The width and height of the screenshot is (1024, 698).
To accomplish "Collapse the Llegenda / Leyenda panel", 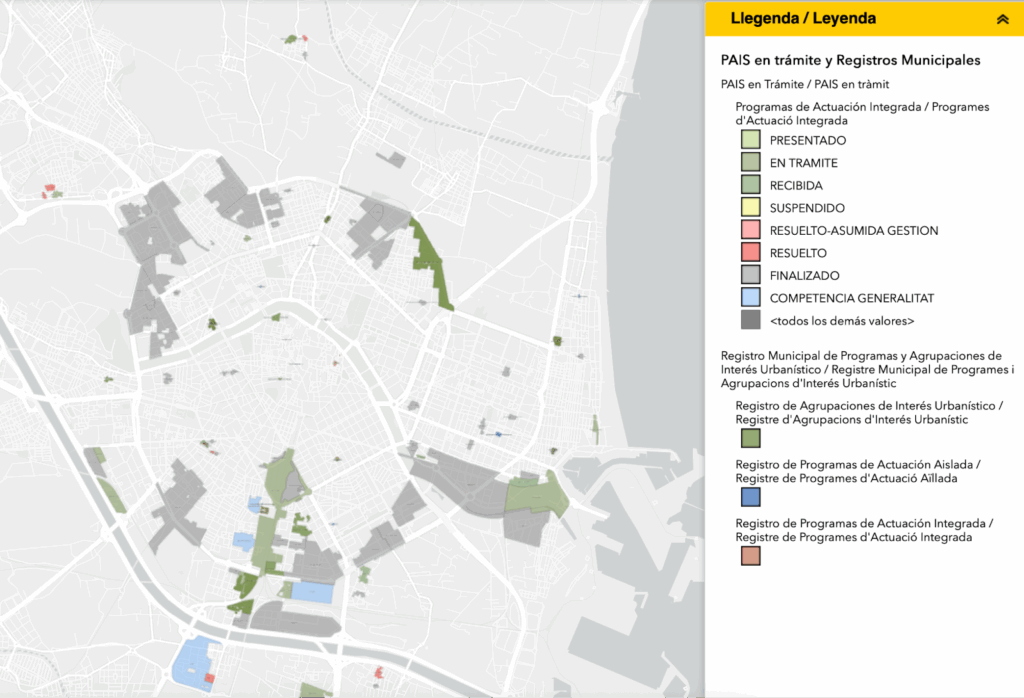I will tap(1002, 19).
